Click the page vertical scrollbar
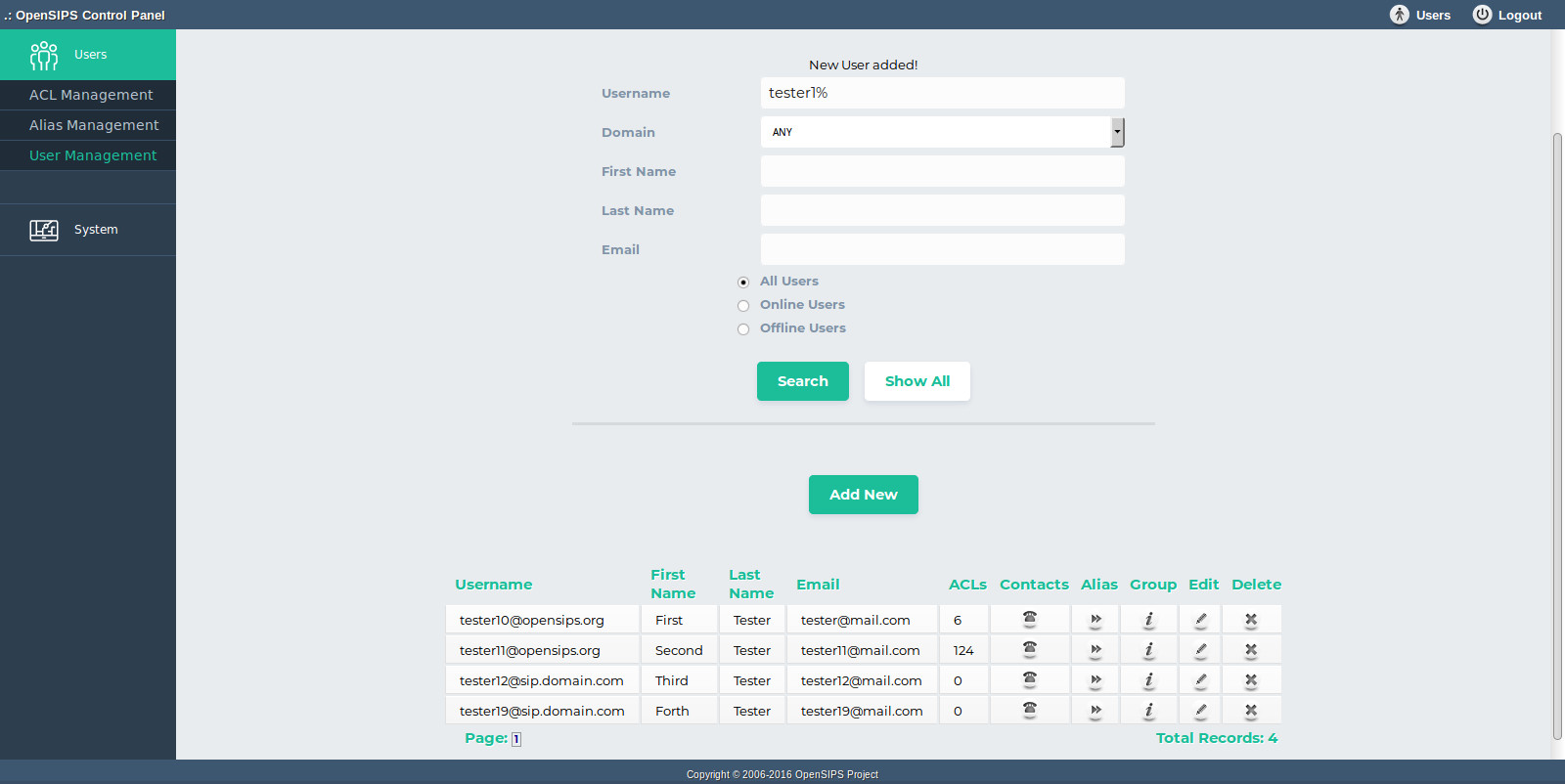 pyautogui.click(x=1558, y=435)
